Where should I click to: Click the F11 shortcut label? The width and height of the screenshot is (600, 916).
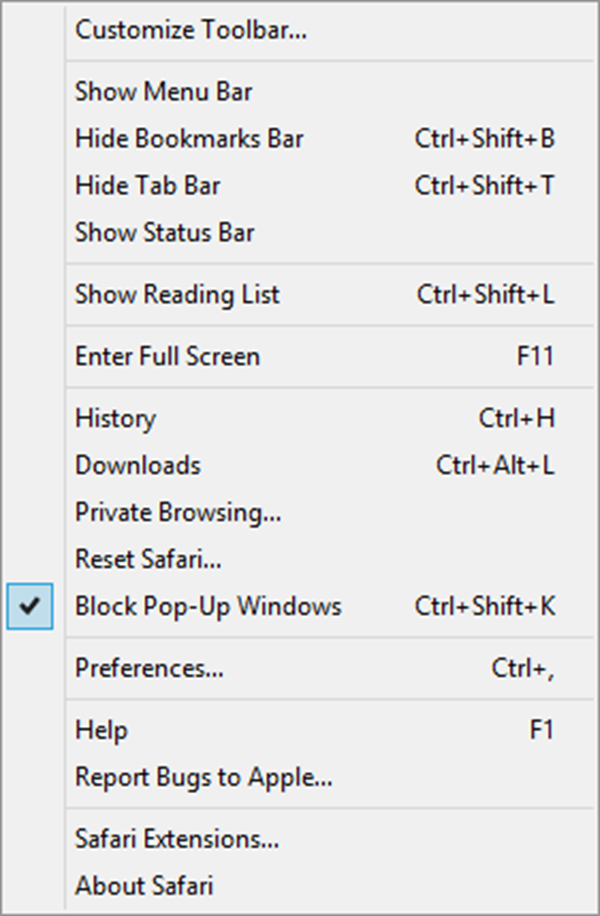(535, 356)
